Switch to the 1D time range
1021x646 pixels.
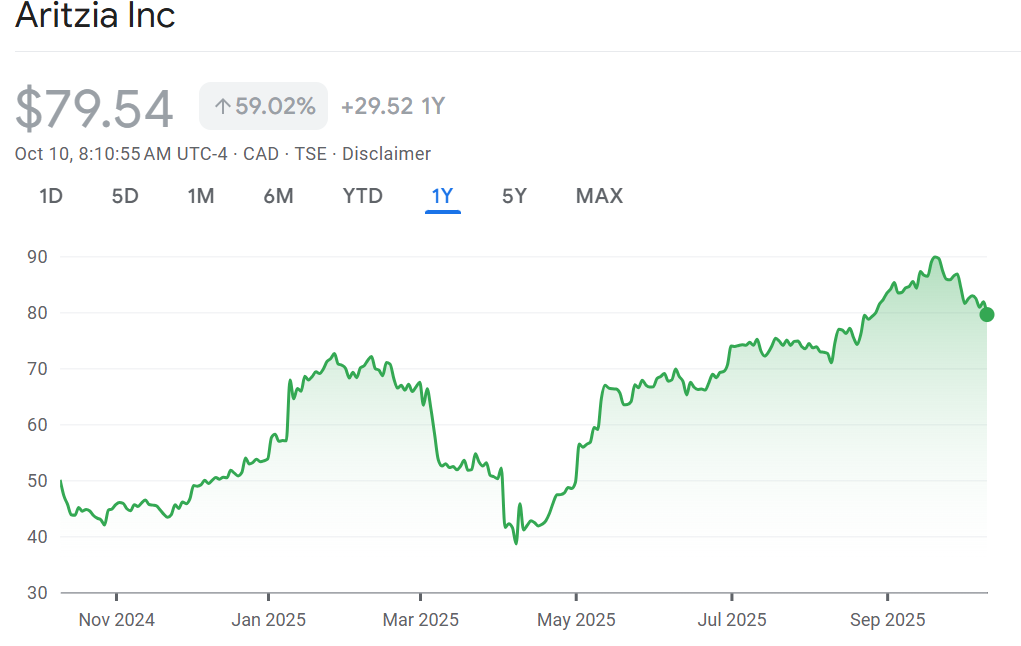pyautogui.click(x=51, y=196)
